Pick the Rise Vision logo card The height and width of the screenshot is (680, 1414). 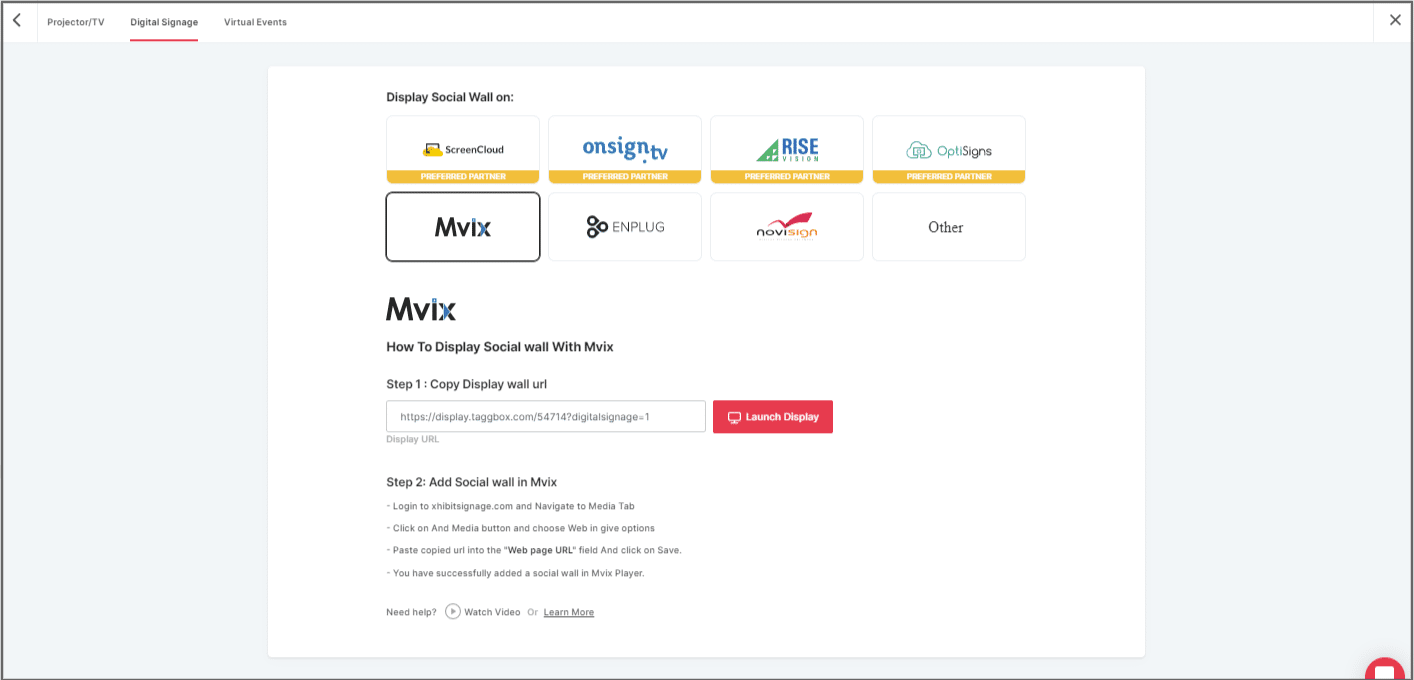coord(787,149)
